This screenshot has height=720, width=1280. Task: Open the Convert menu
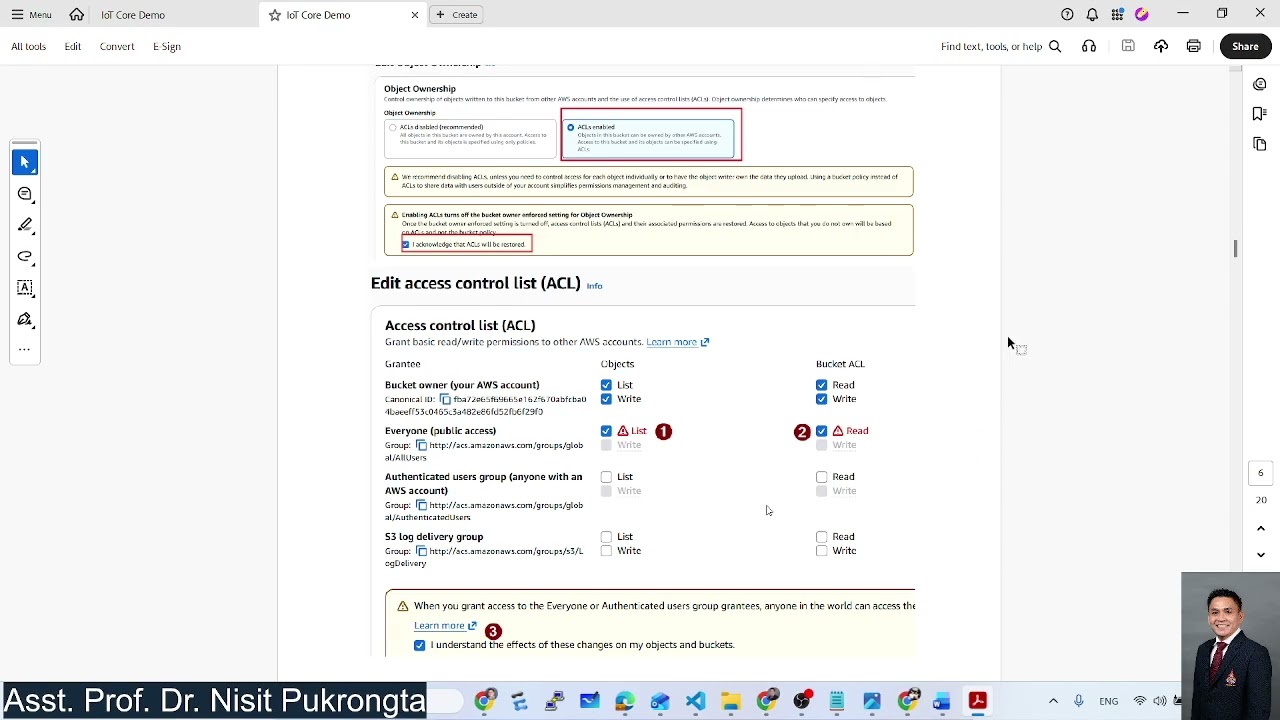click(x=117, y=47)
